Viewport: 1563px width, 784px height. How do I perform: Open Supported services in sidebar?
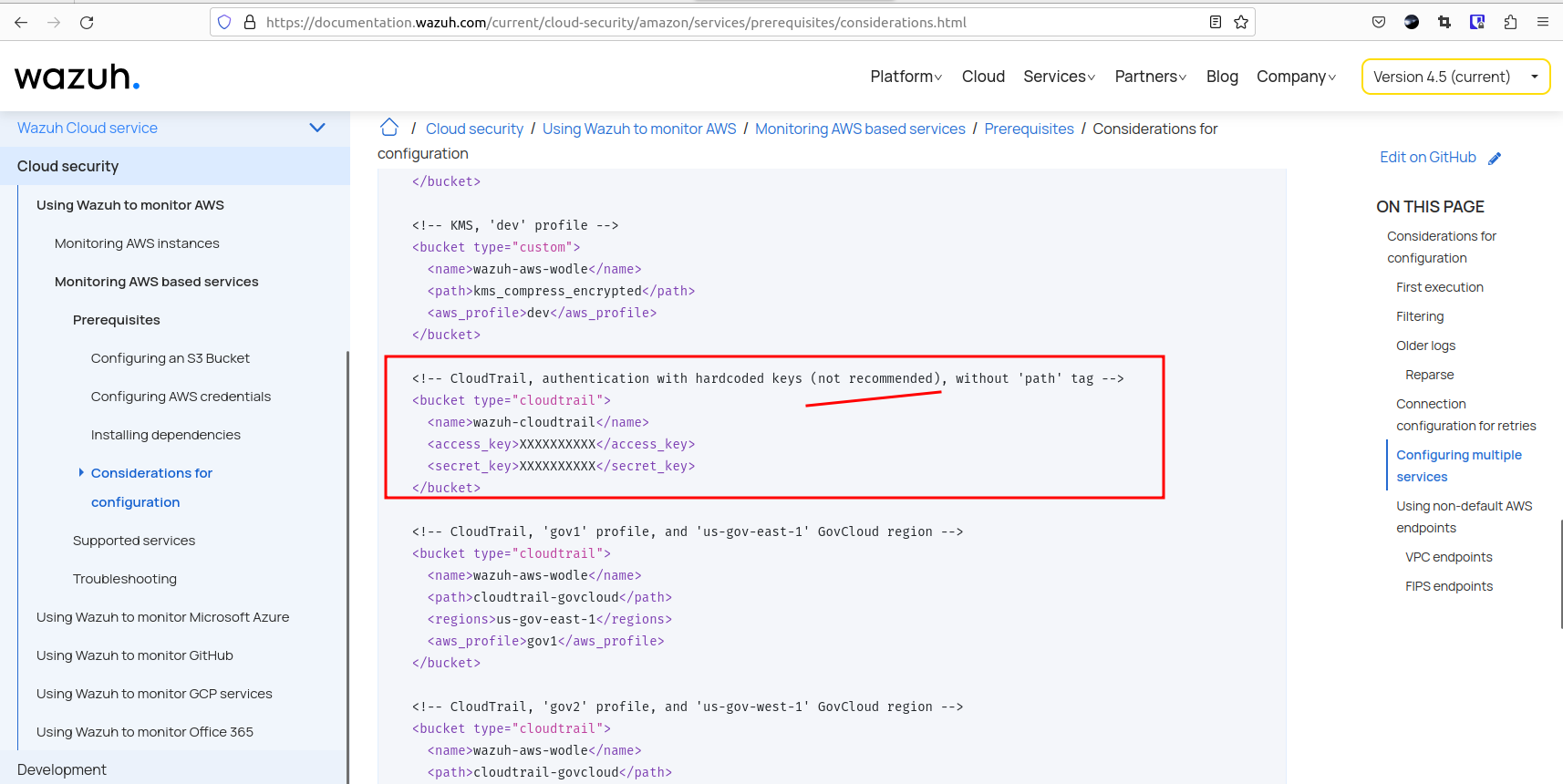[x=134, y=541]
